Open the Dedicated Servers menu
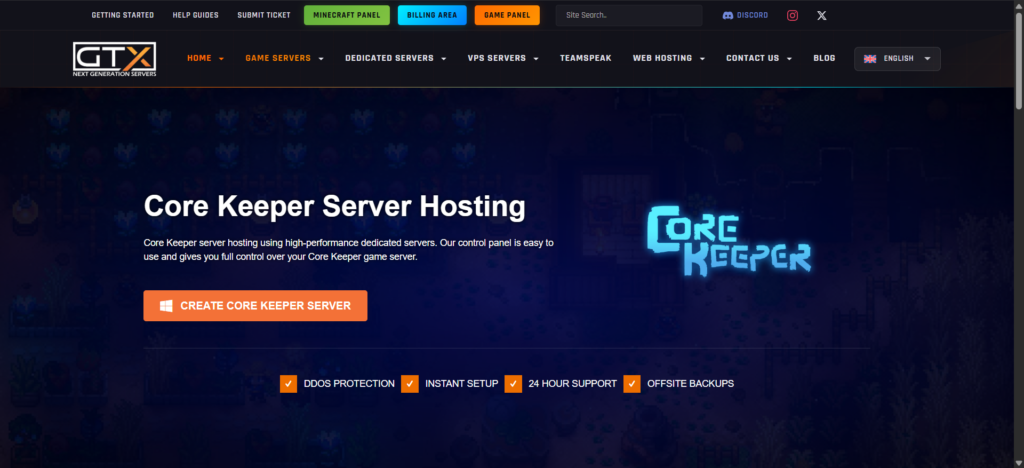Image resolution: width=1024 pixels, height=468 pixels. (389, 58)
